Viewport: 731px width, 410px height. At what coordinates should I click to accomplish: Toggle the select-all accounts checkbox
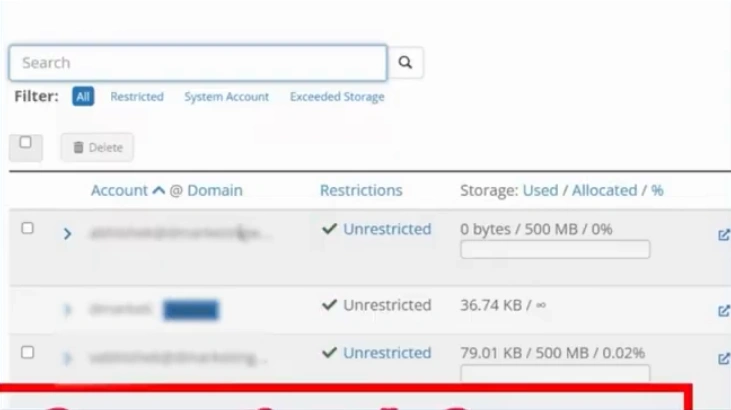[x=25, y=143]
